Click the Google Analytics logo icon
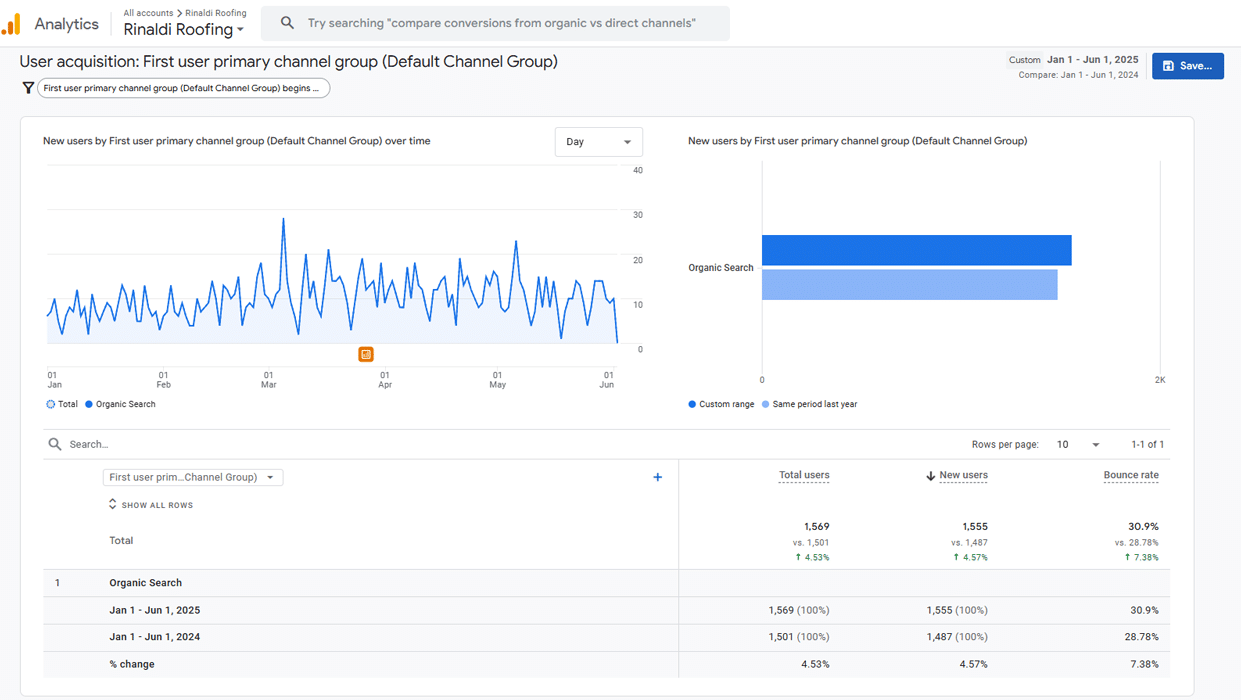1241x700 pixels. click(12, 24)
